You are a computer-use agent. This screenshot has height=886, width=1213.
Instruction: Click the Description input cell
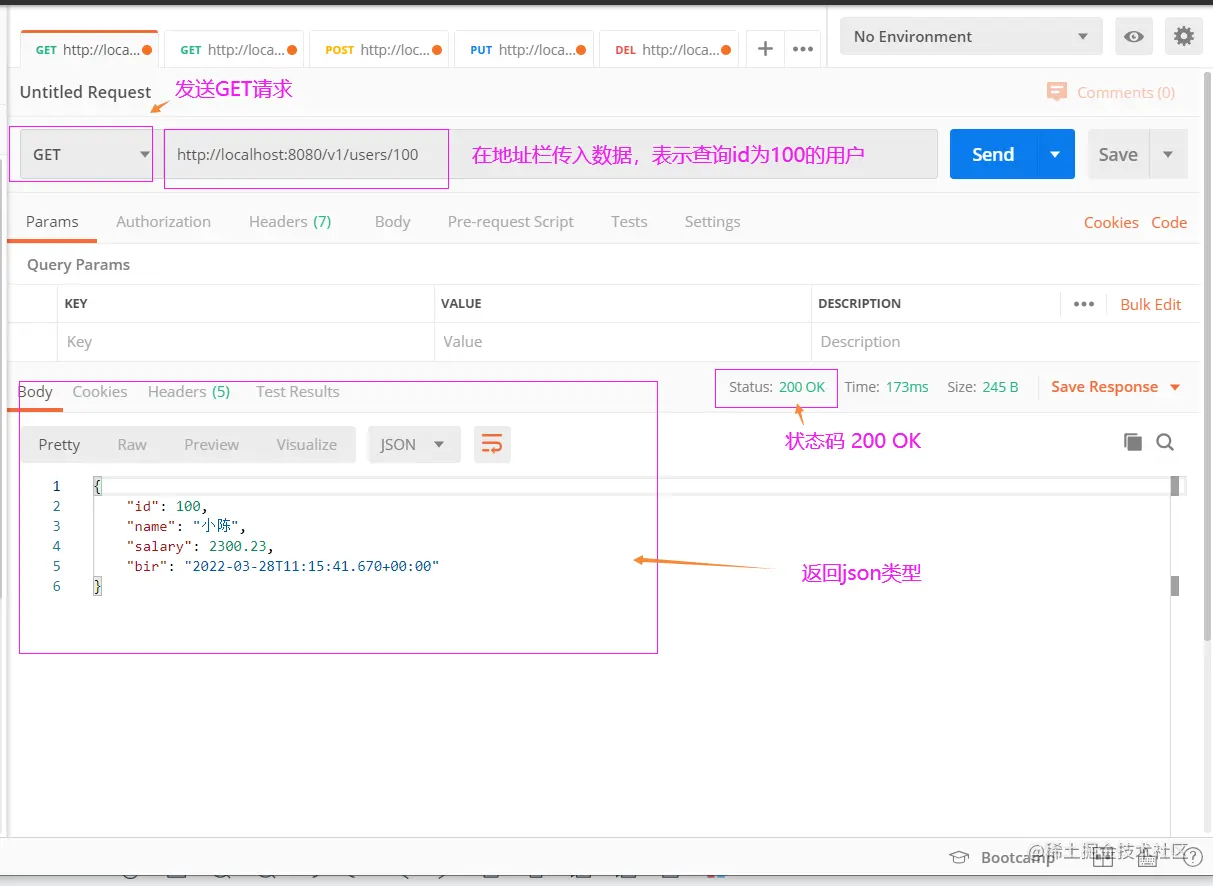pyautogui.click(x=1005, y=342)
